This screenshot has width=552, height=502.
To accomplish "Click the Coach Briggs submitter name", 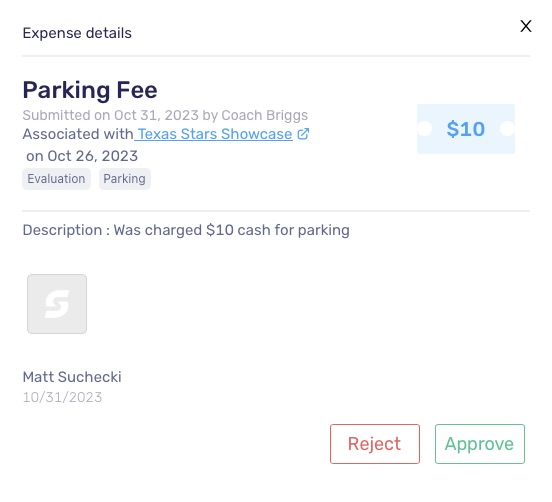I will 265,115.
